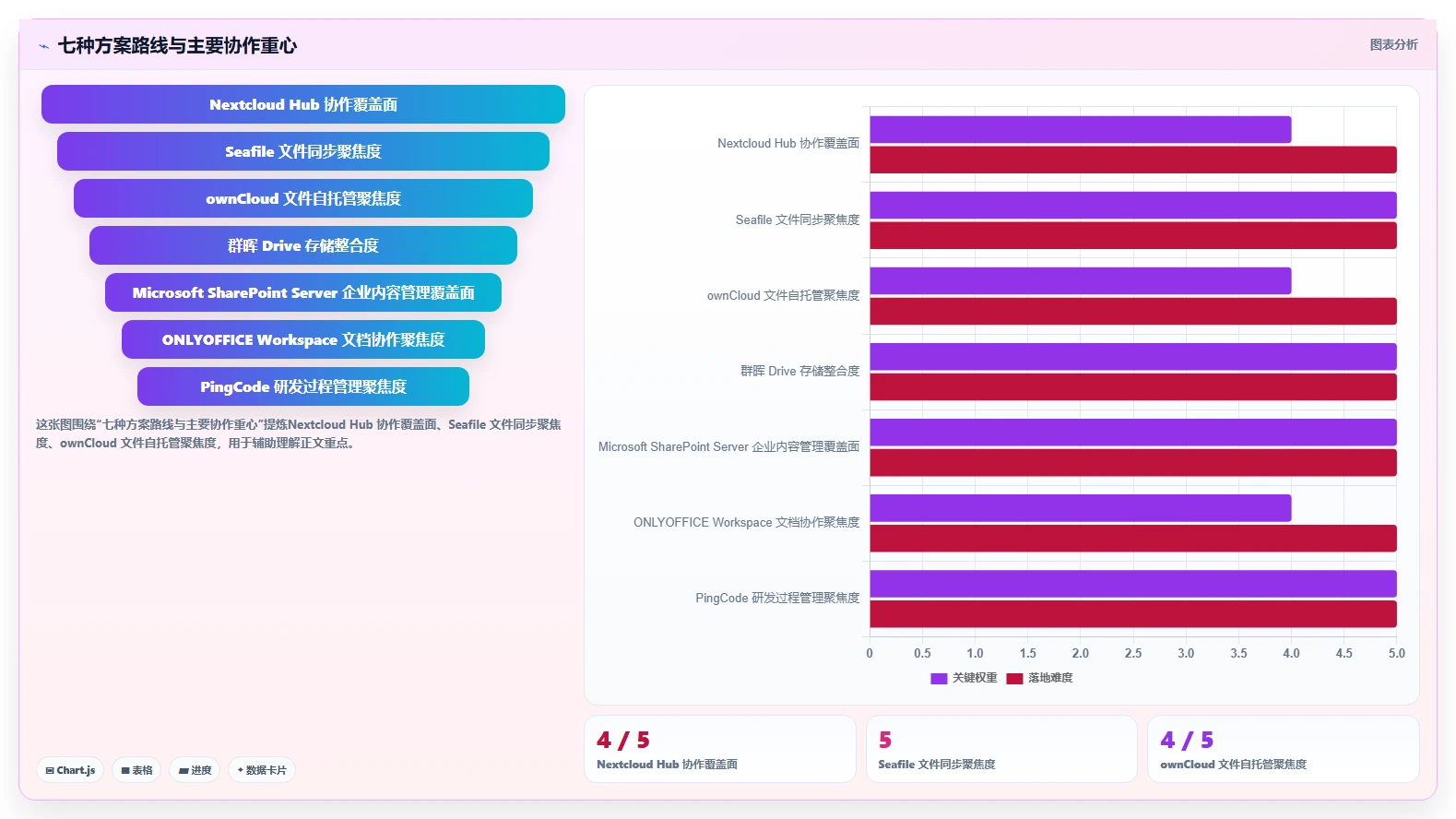Click the purple chart bar for ownCloud

click(x=1081, y=281)
